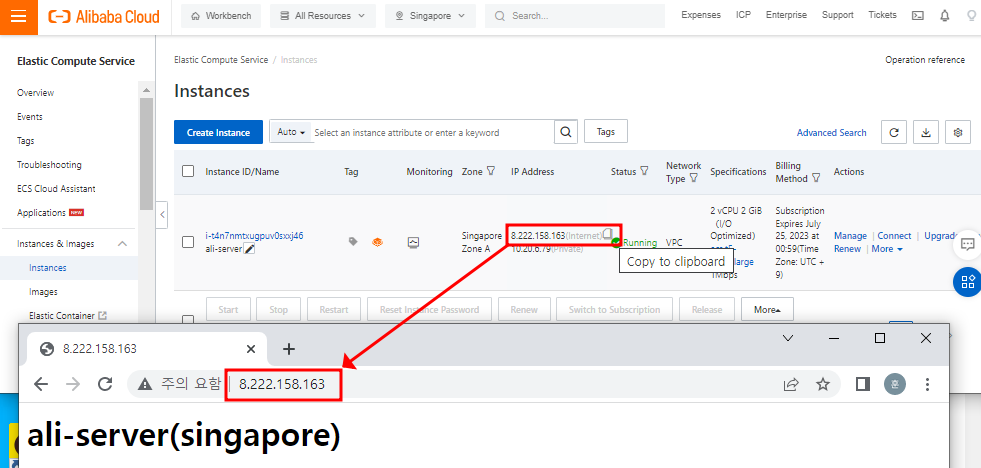This screenshot has height=468, width=981.
Task: Open Tickets in top menu
Action: (x=882, y=15)
